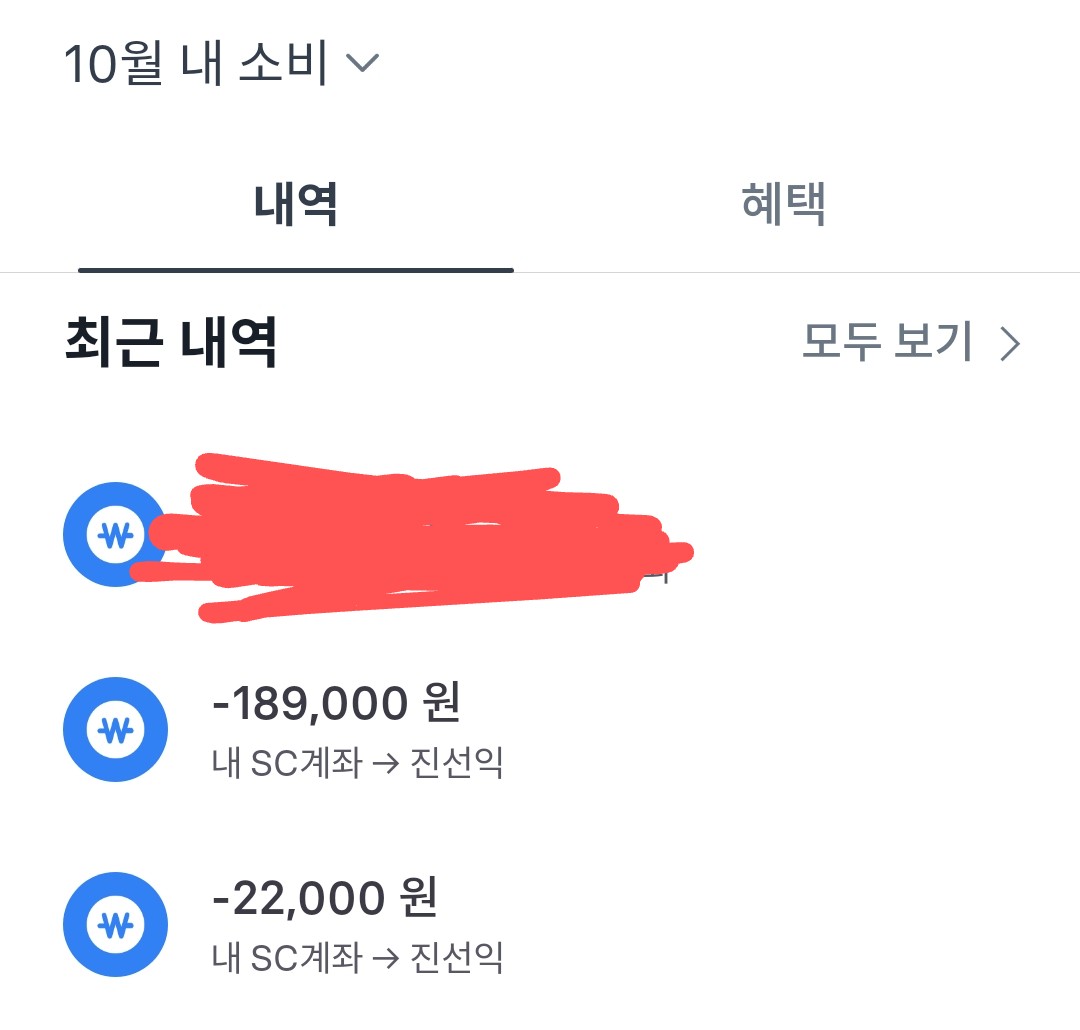This screenshot has height=1030, width=1080.
Task: Click the arrow symbol in the -189,000 원 transfer description
Action: pos(386,763)
